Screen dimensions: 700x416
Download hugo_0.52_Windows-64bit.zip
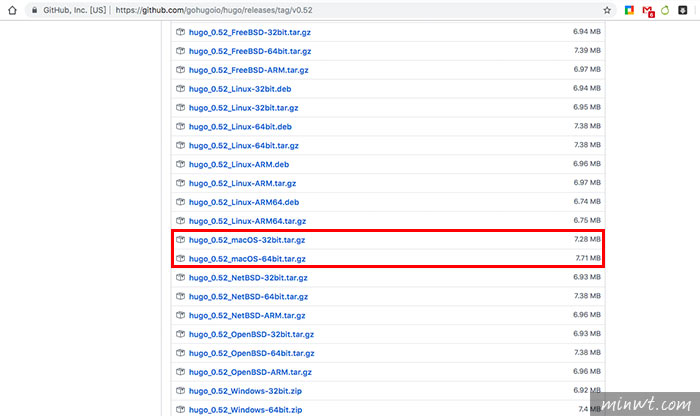[x=246, y=410]
